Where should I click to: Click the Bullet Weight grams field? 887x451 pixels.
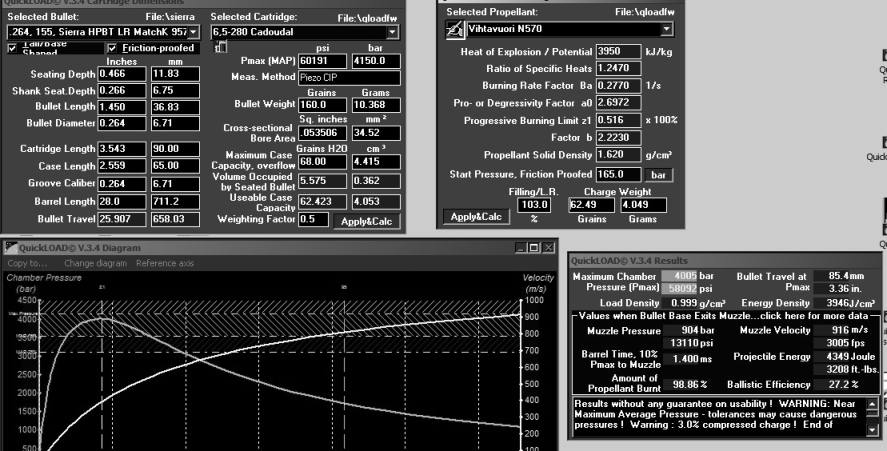click(376, 105)
